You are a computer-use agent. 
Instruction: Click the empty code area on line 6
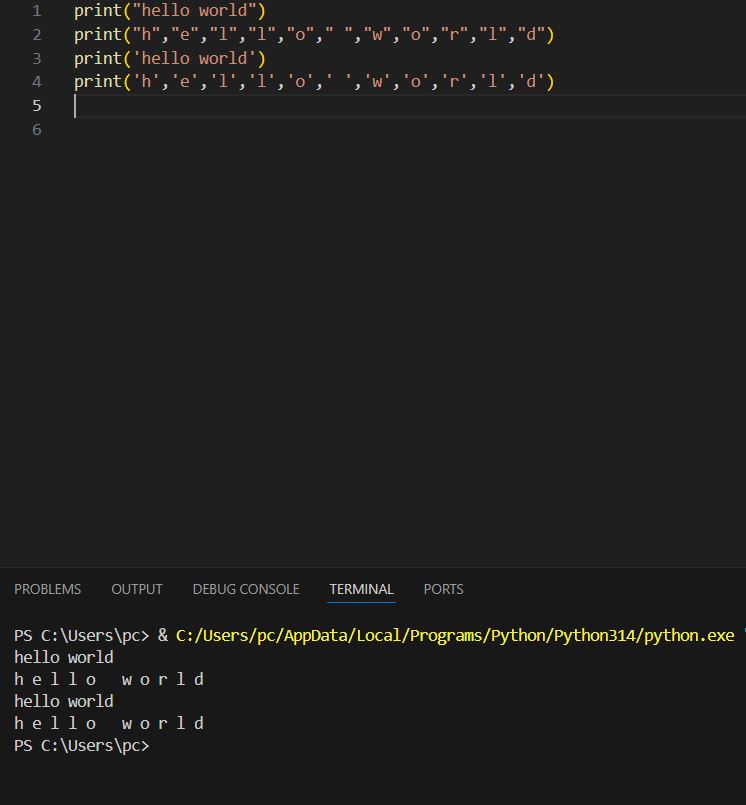[300, 129]
